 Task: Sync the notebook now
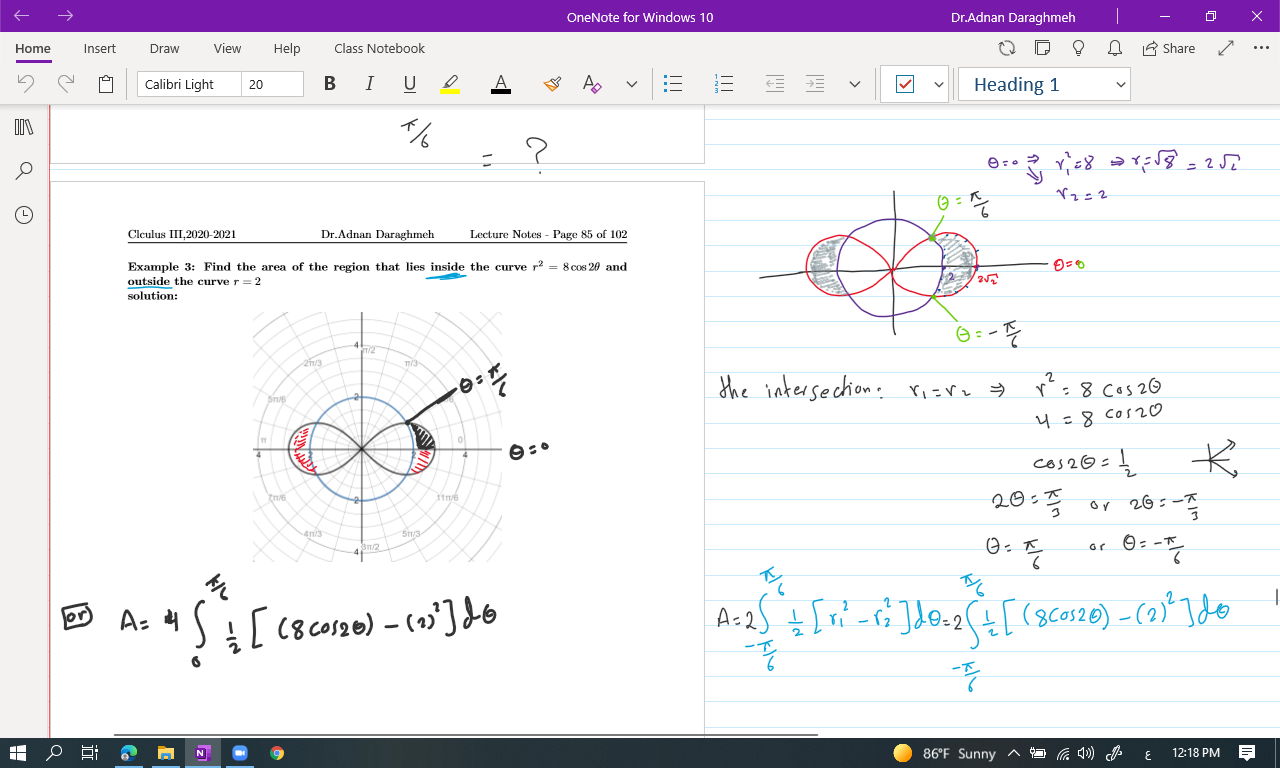pyautogui.click(x=1007, y=48)
